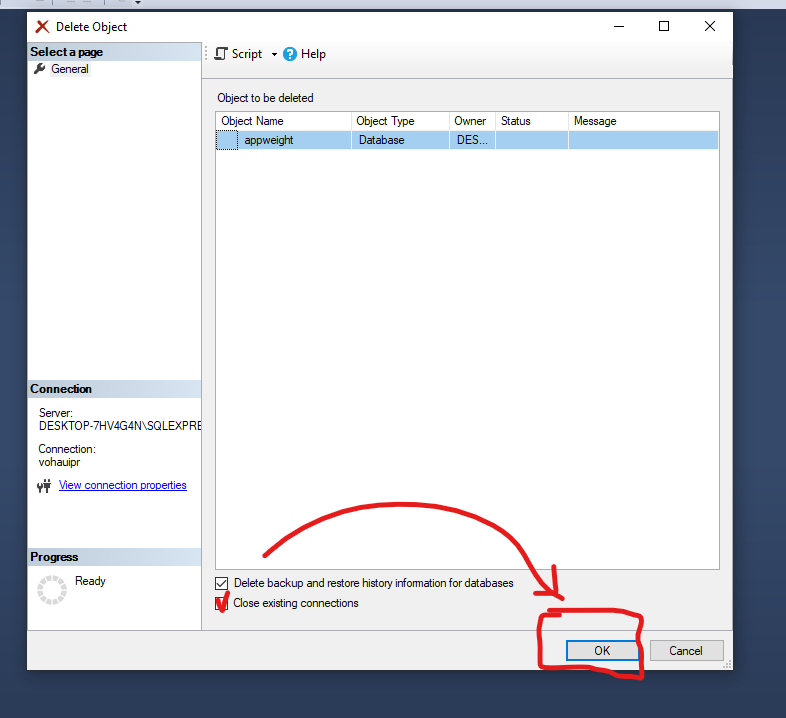Click the Status column header
The height and width of the screenshot is (718, 786).
[532, 121]
